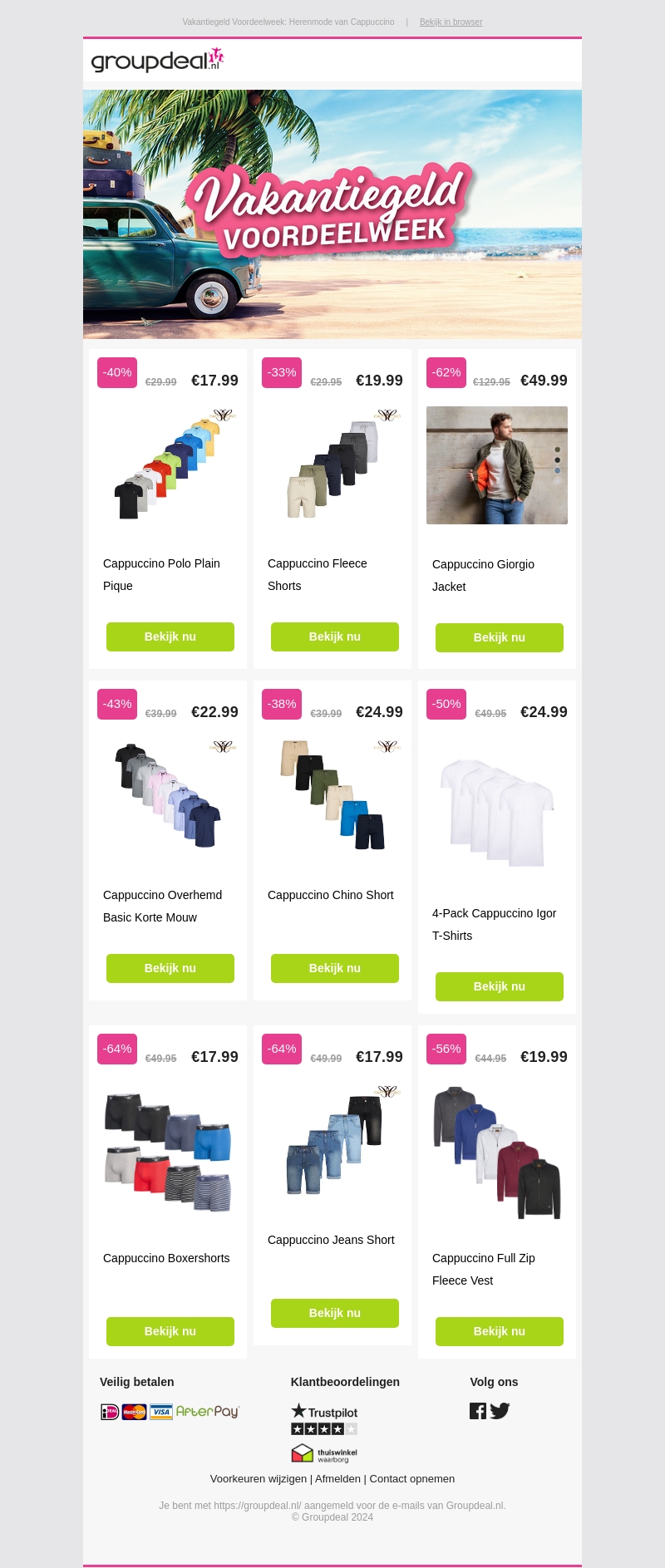Click the 'Afmelden' unsubscribe link
Screen dimensions: 665x1568
tap(337, 1479)
